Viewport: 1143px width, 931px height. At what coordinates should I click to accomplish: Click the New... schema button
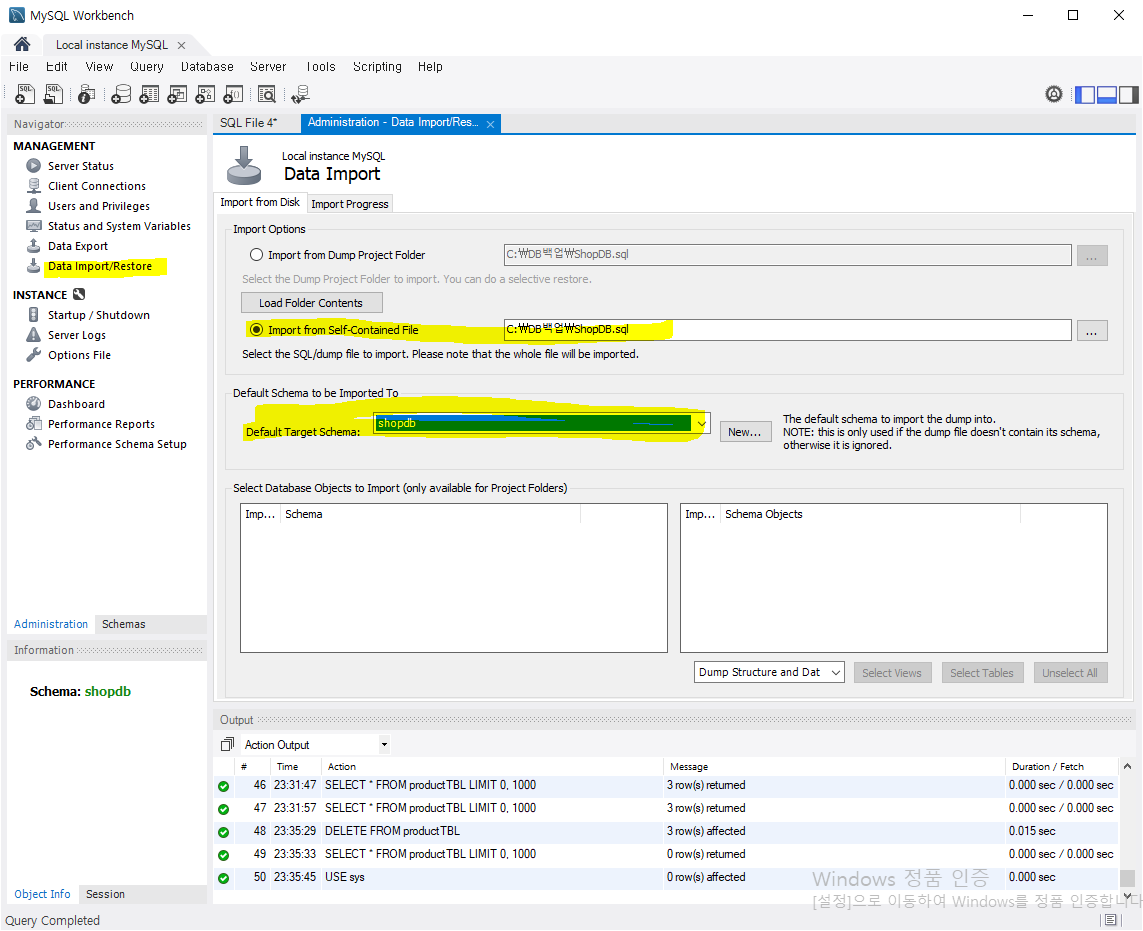click(x=745, y=432)
